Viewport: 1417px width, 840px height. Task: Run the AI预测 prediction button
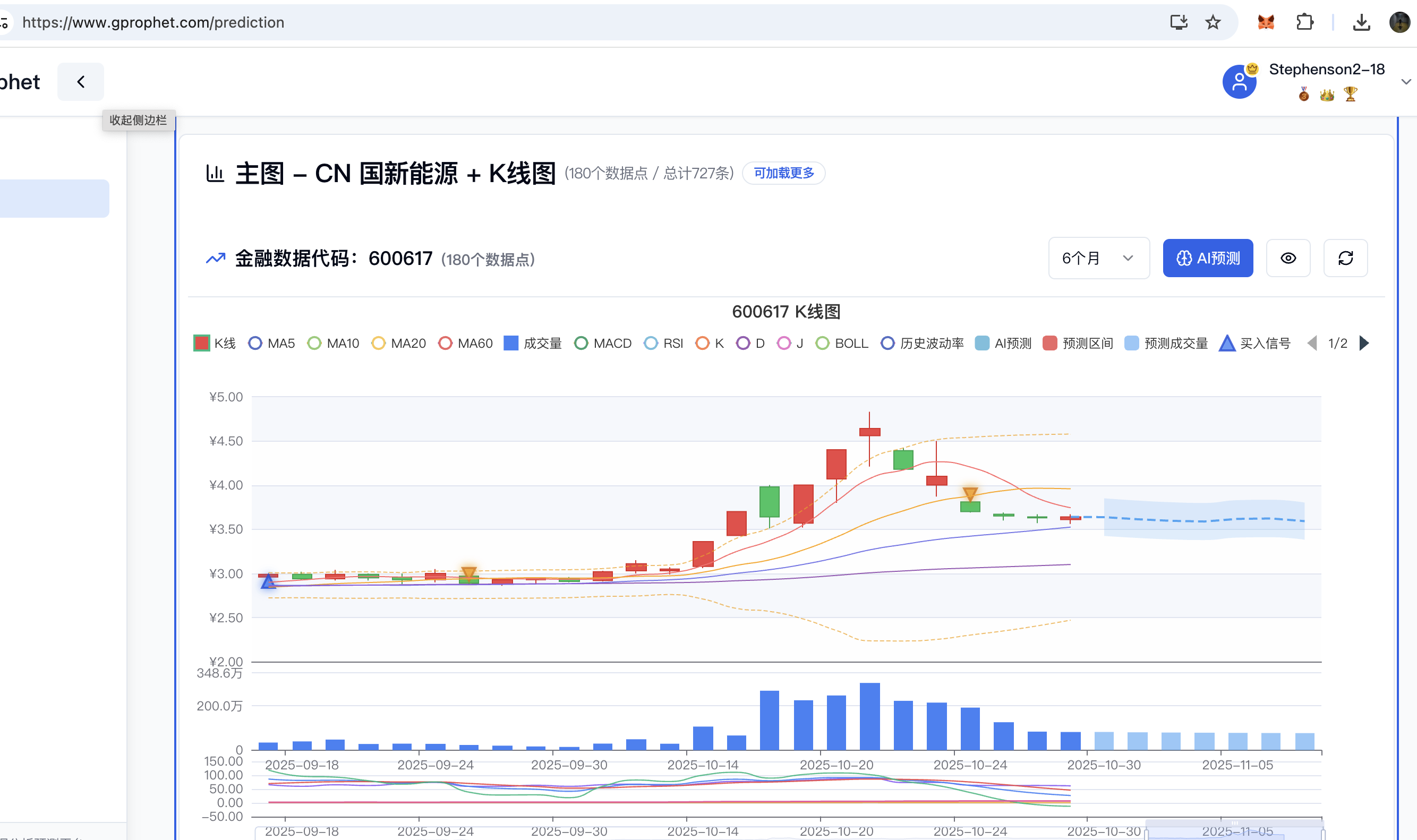tap(1208, 258)
